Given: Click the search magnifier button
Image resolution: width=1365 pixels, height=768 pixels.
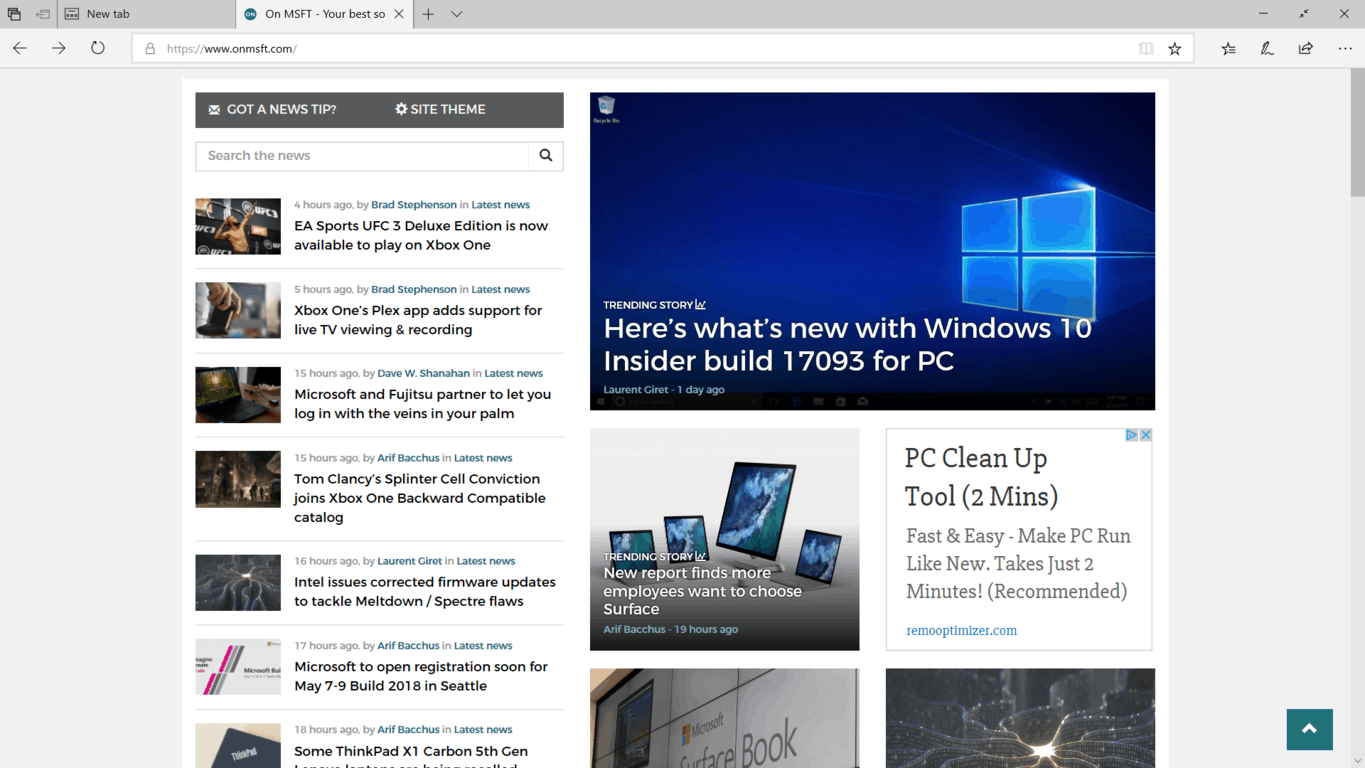Looking at the screenshot, I should click(x=546, y=156).
